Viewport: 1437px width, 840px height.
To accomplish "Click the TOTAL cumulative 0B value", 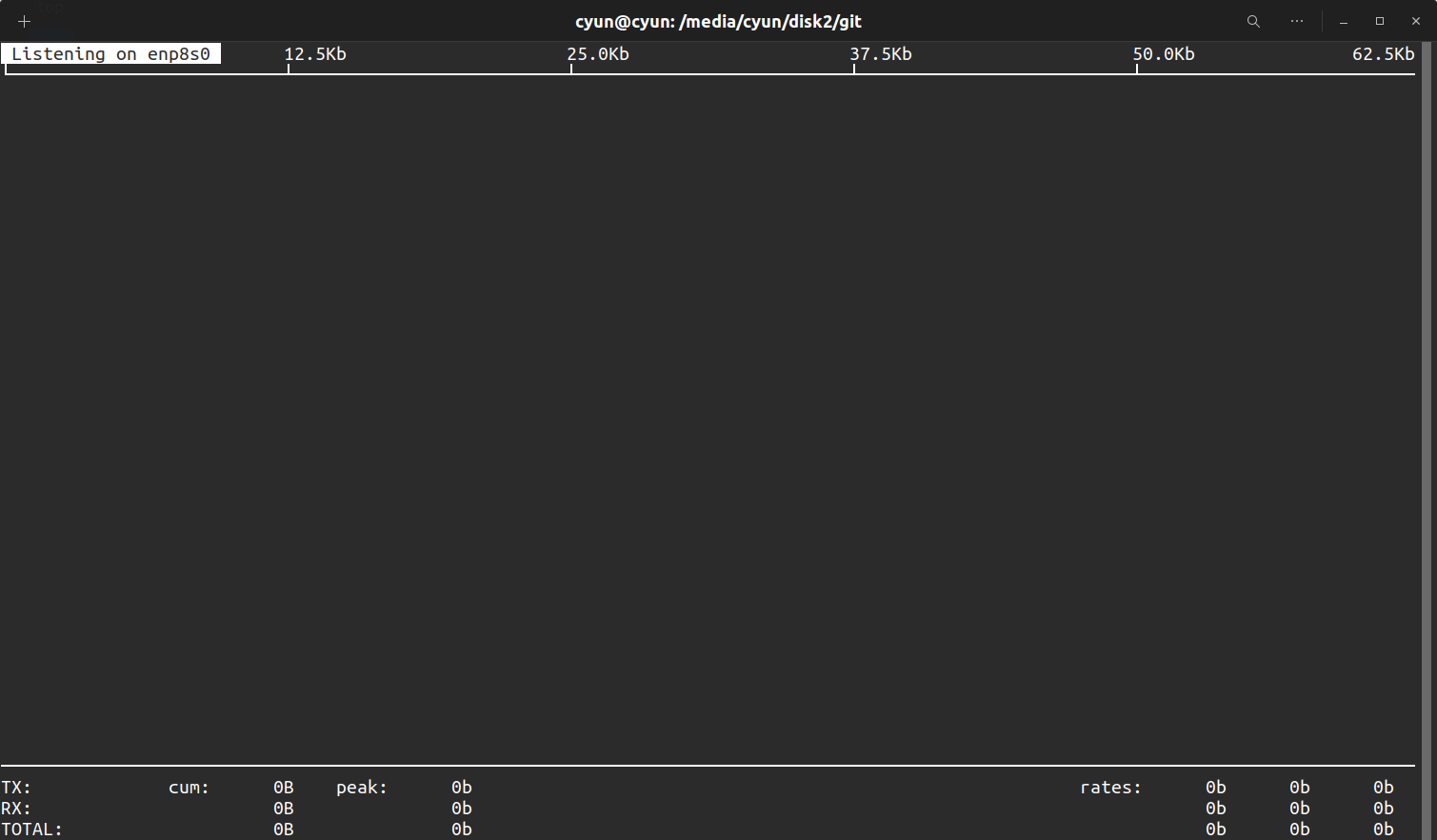I will point(284,830).
